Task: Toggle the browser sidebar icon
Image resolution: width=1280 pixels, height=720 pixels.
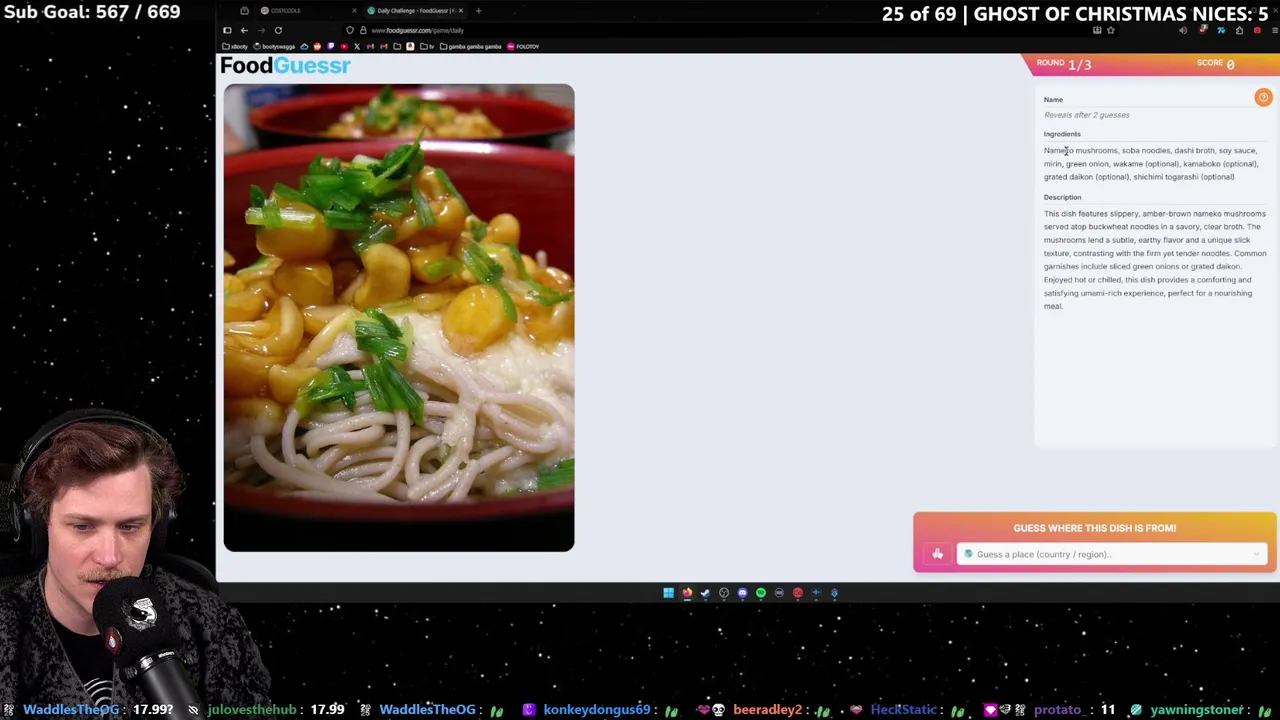Action: pyautogui.click(x=227, y=30)
